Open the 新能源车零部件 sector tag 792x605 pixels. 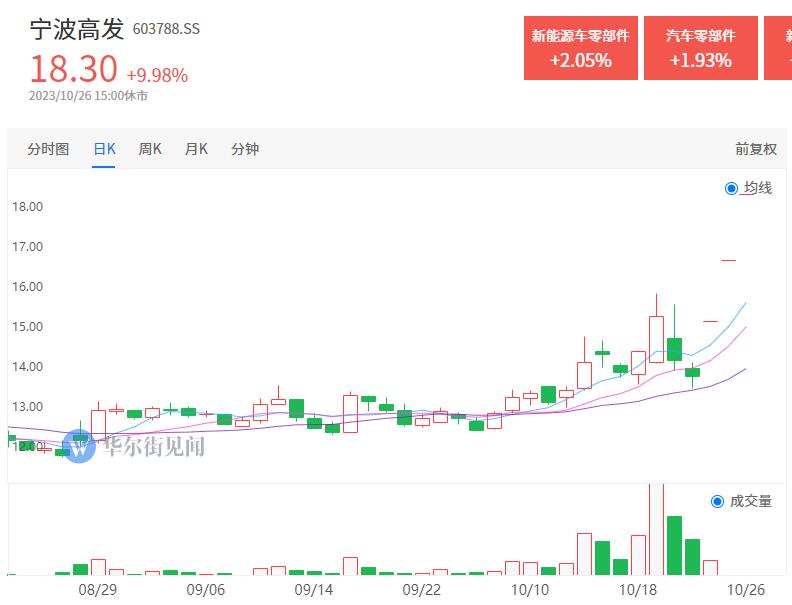(580, 48)
